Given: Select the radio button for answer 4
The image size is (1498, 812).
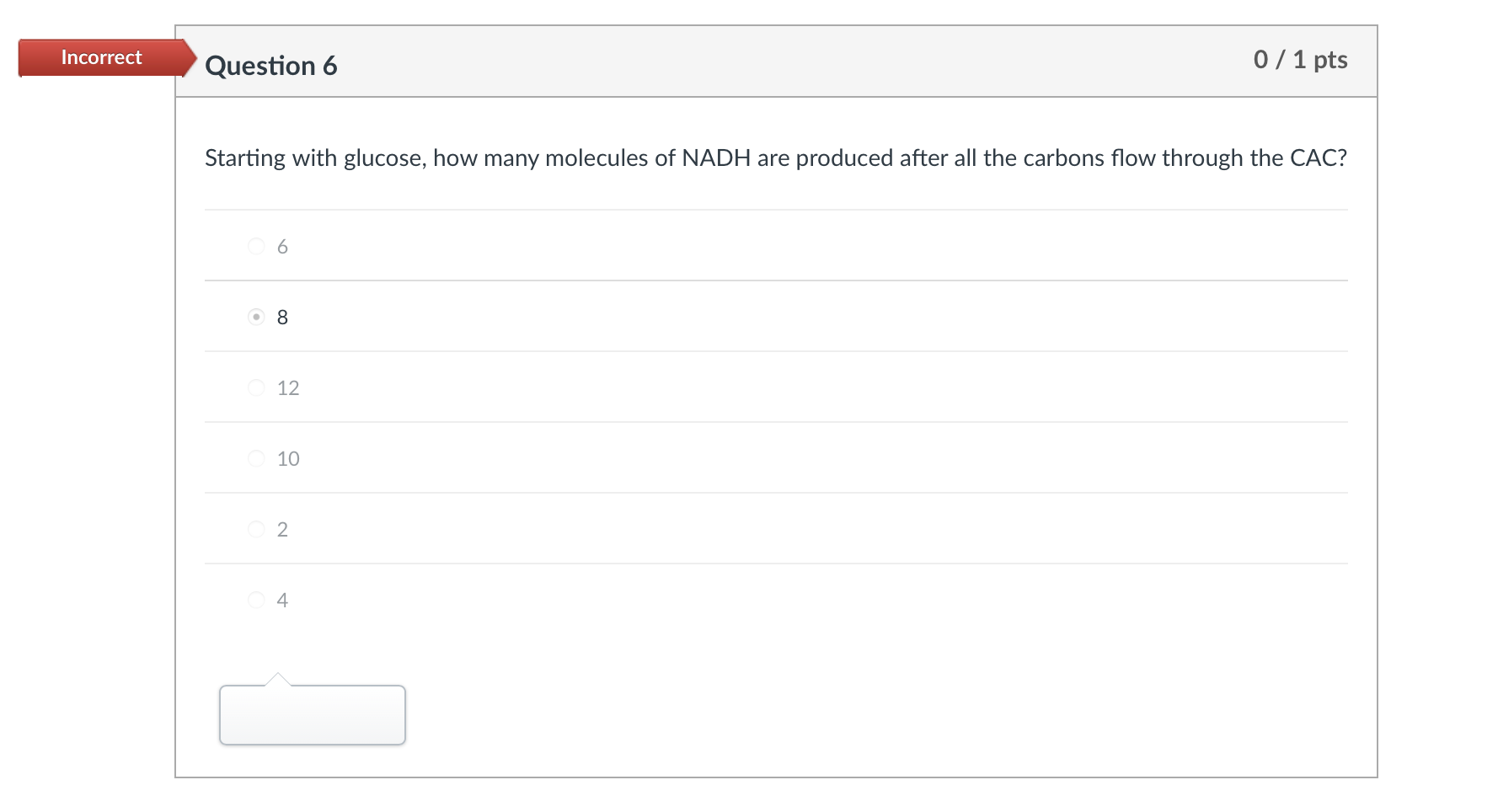Looking at the screenshot, I should tap(255, 600).
